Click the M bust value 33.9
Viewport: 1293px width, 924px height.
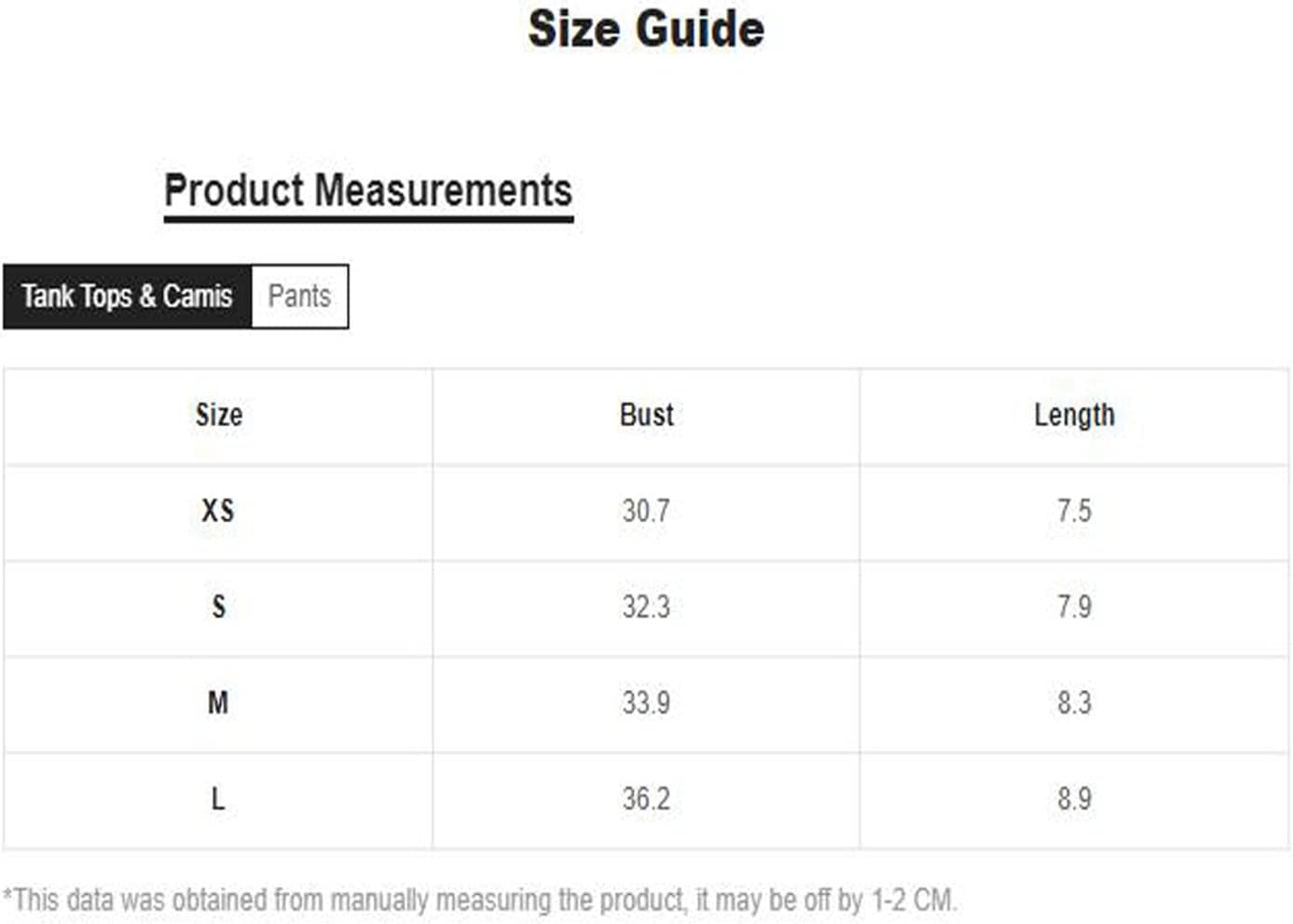tap(646, 703)
